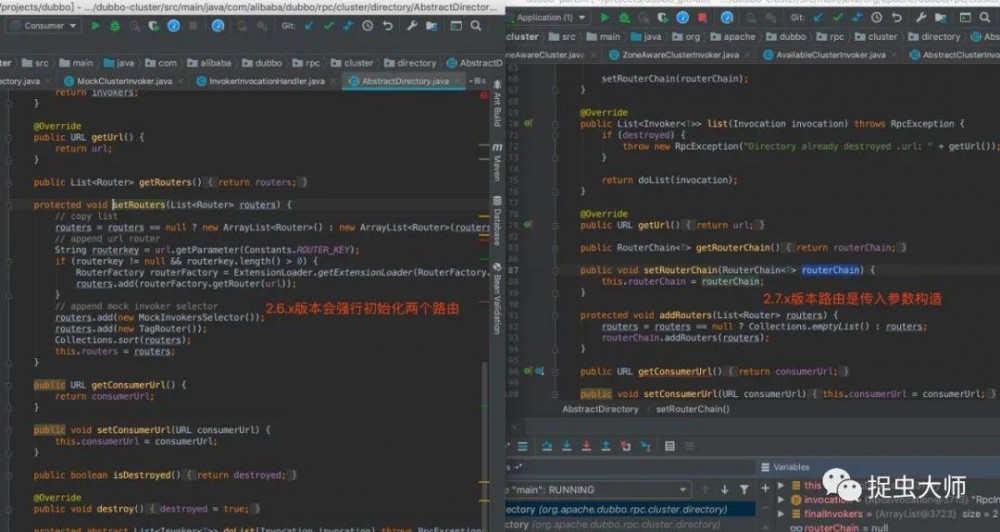Click the Git commit checkmark in left window
Screen dimensions: 1000x532
[328, 26]
